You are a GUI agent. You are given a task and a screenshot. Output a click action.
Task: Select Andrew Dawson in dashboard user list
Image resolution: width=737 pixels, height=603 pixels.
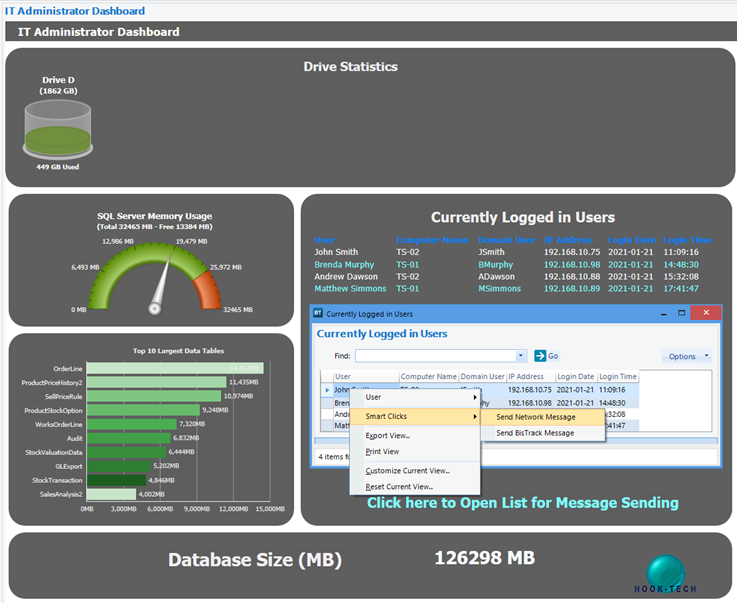(x=346, y=277)
